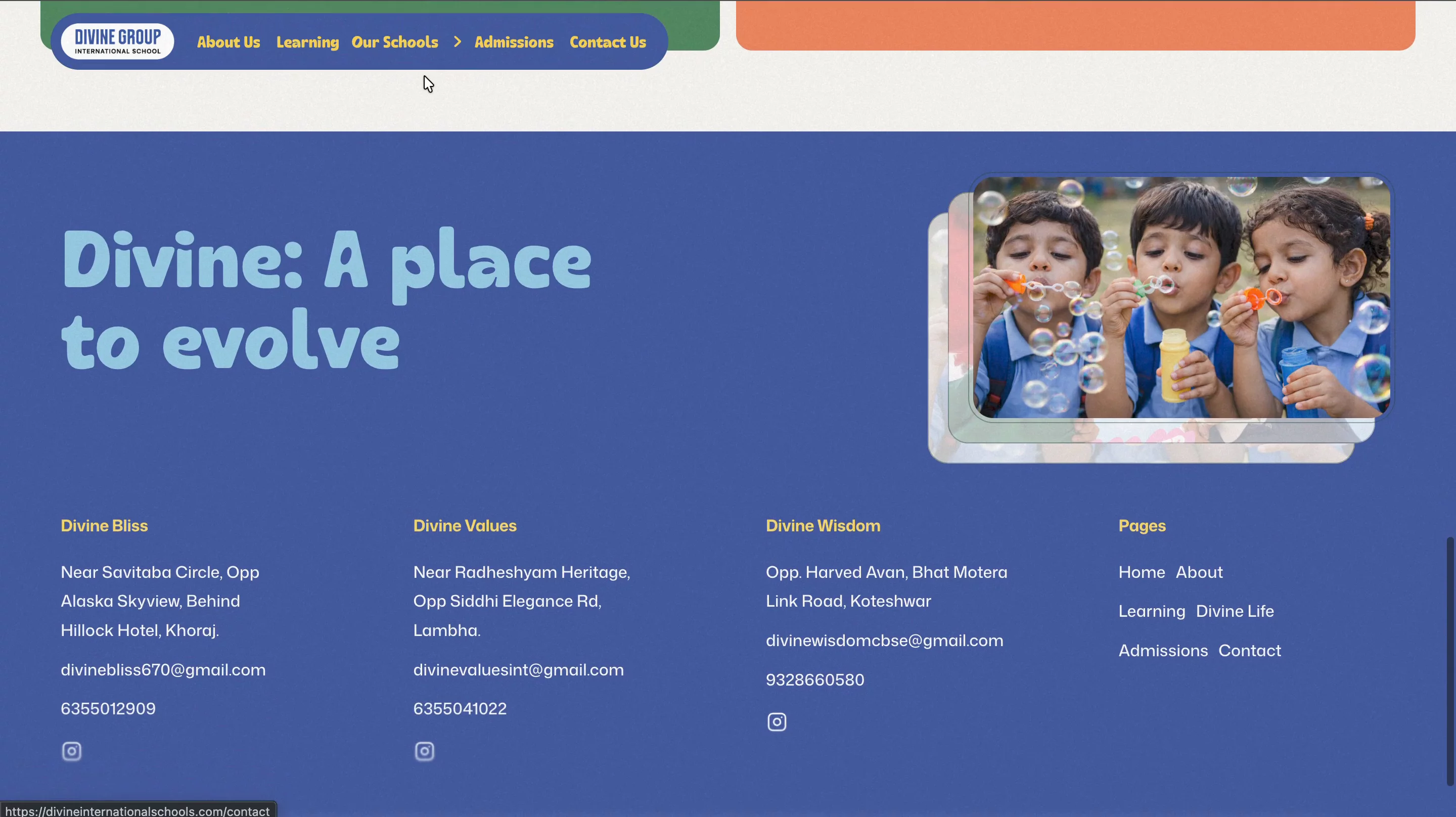Click the Opp. Harved Avan address
Screen dimensions: 1456x817
click(x=886, y=587)
